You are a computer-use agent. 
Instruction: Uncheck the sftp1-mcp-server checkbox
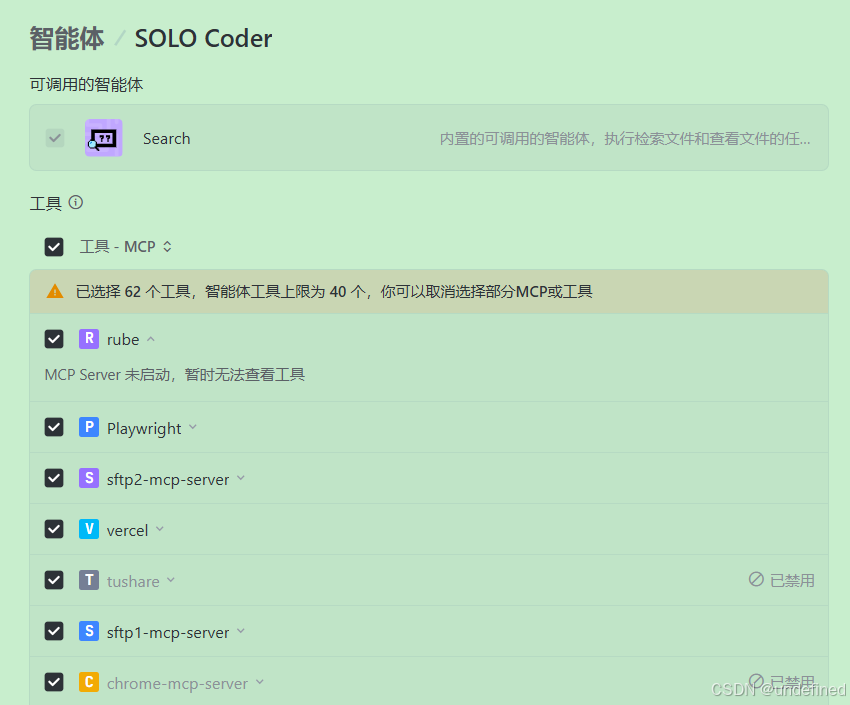[x=54, y=631]
